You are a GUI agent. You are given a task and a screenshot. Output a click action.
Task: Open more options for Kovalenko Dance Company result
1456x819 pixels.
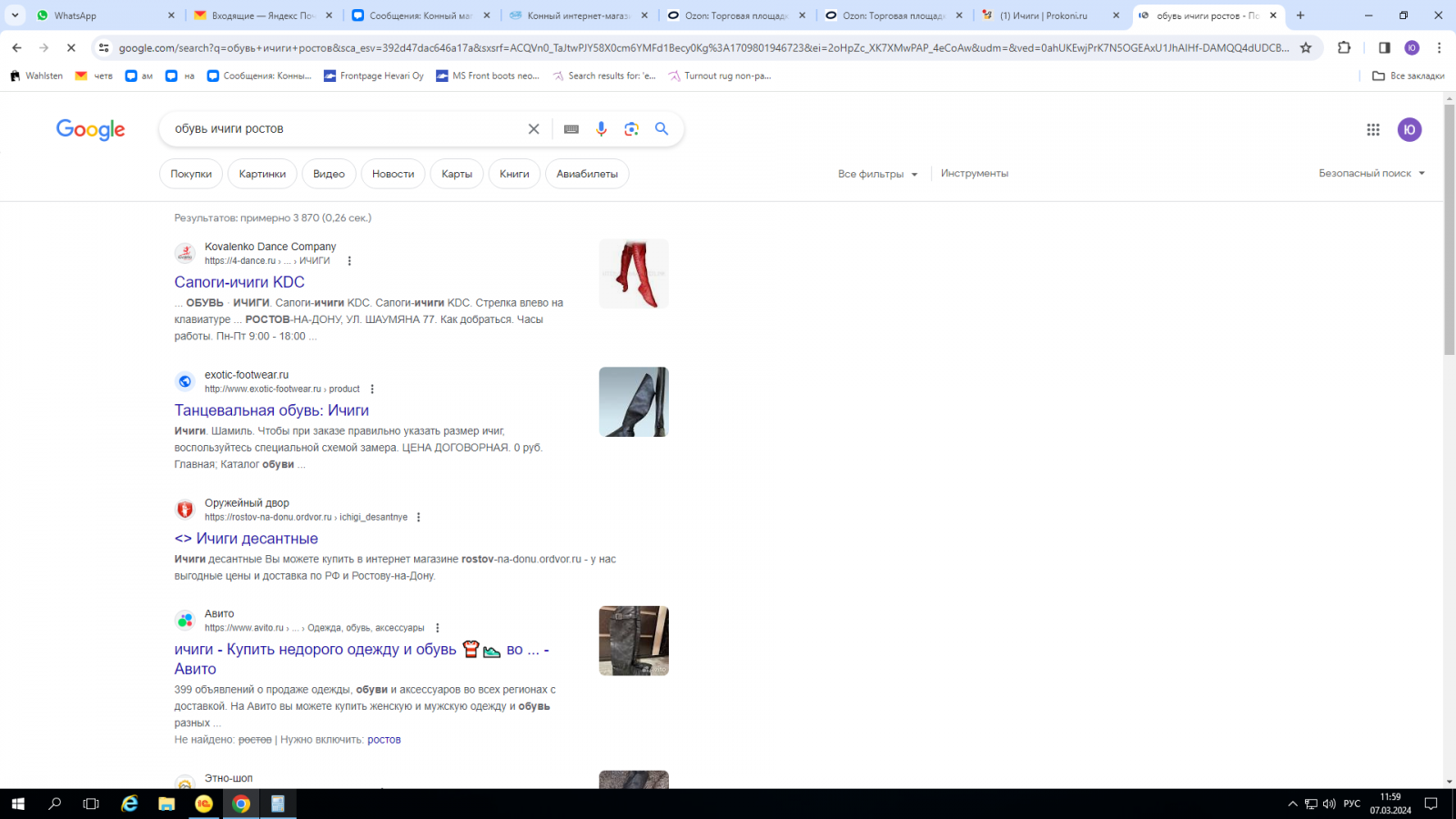(349, 261)
